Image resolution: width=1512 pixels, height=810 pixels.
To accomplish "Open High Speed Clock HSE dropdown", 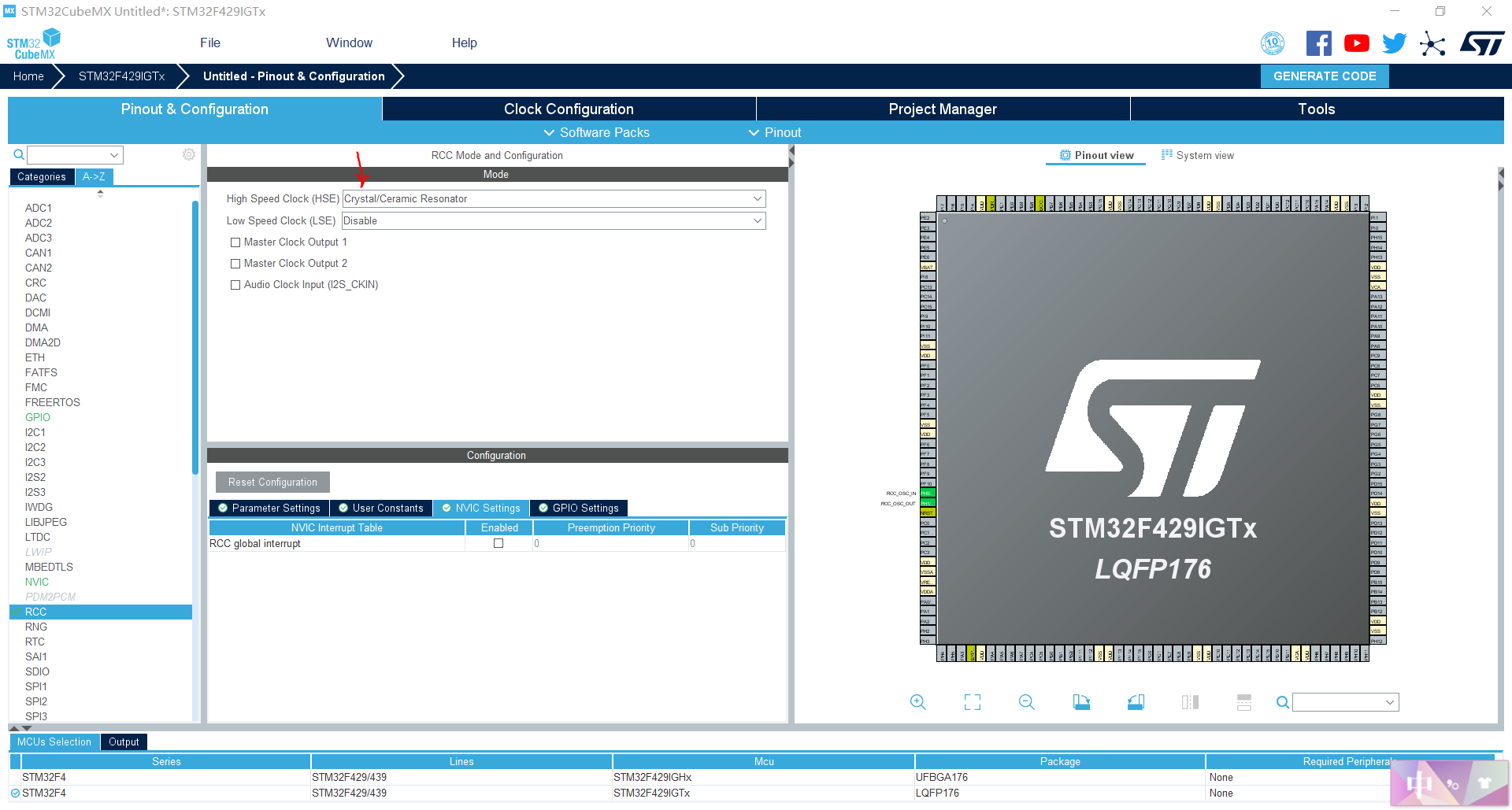I will [554, 199].
